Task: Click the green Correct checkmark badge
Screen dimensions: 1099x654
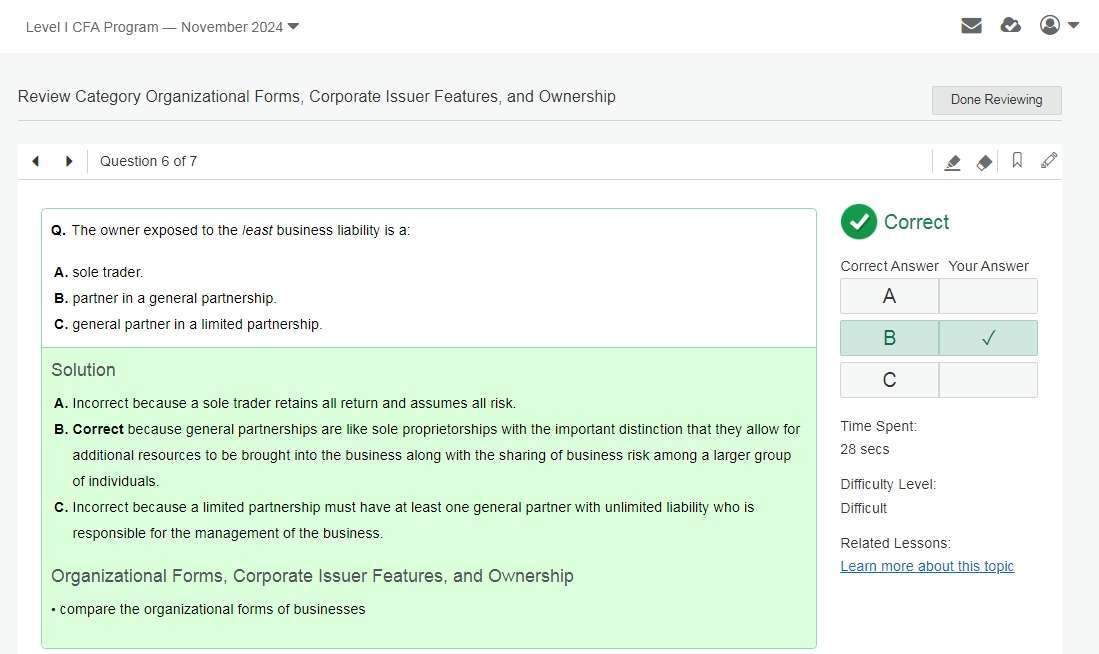Action: (858, 222)
